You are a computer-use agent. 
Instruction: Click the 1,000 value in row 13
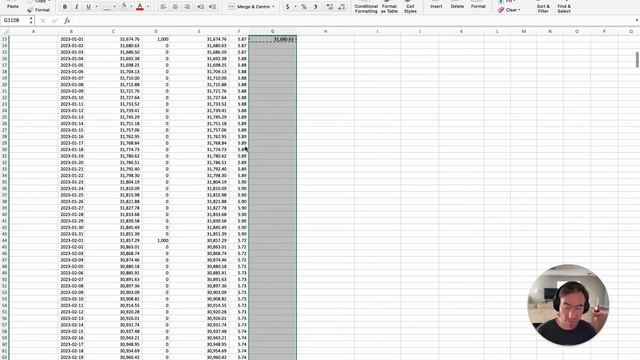coord(162,39)
